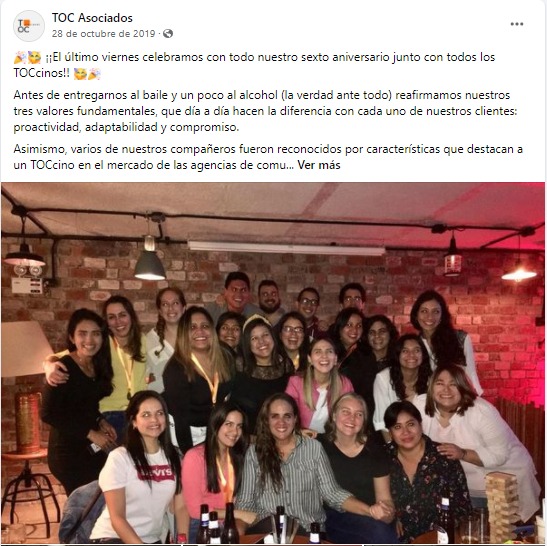Viewport: 547px width, 546px height.
Task: Click the metal bar stool at left
Action: tap(30, 487)
